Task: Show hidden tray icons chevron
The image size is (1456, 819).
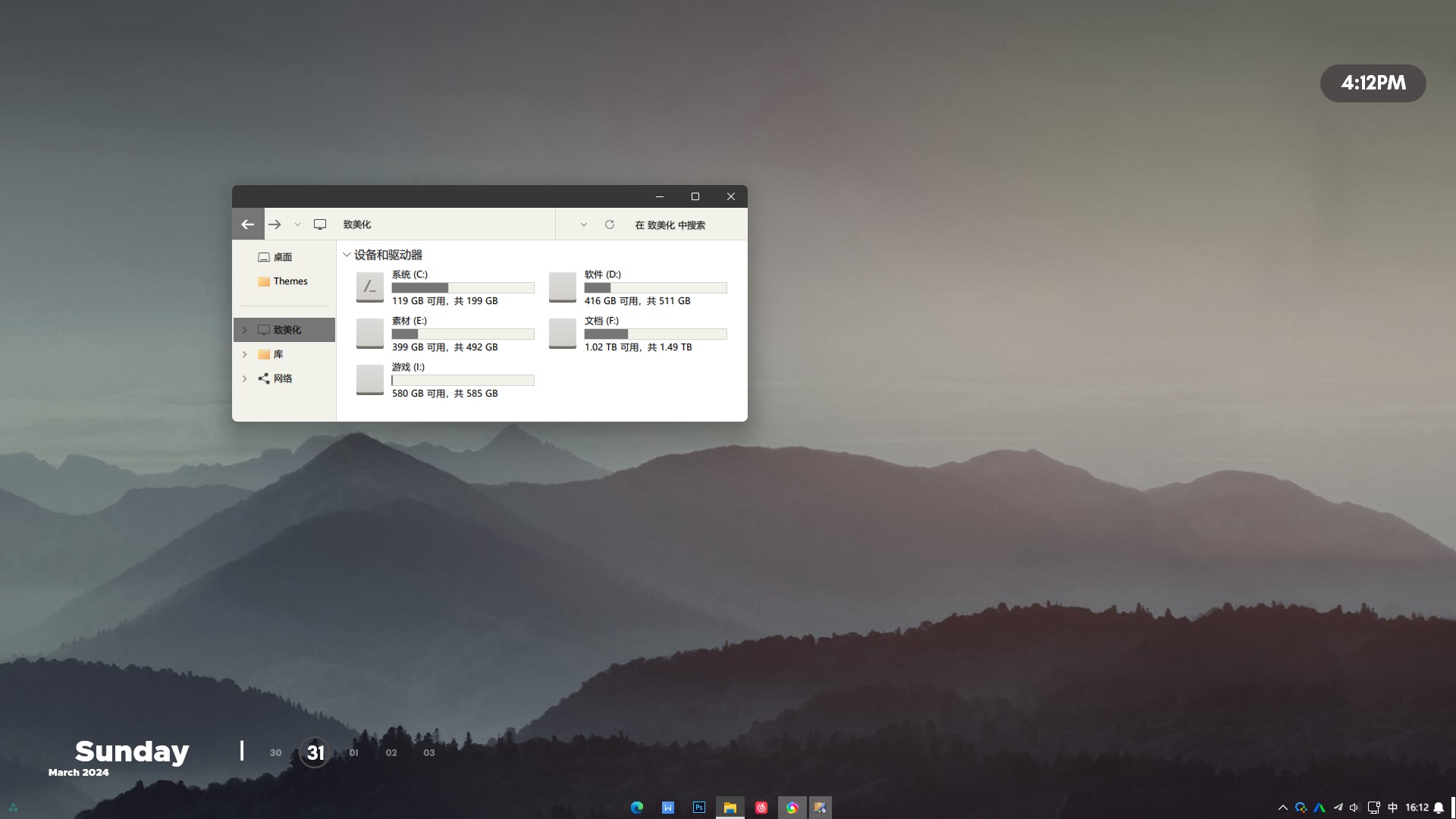Action: [1282, 808]
